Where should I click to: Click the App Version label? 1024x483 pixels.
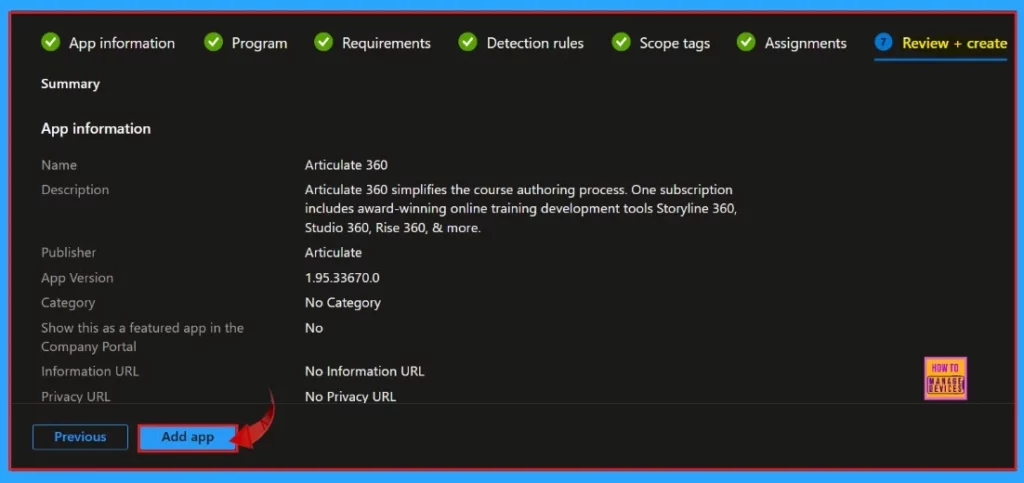[77, 277]
